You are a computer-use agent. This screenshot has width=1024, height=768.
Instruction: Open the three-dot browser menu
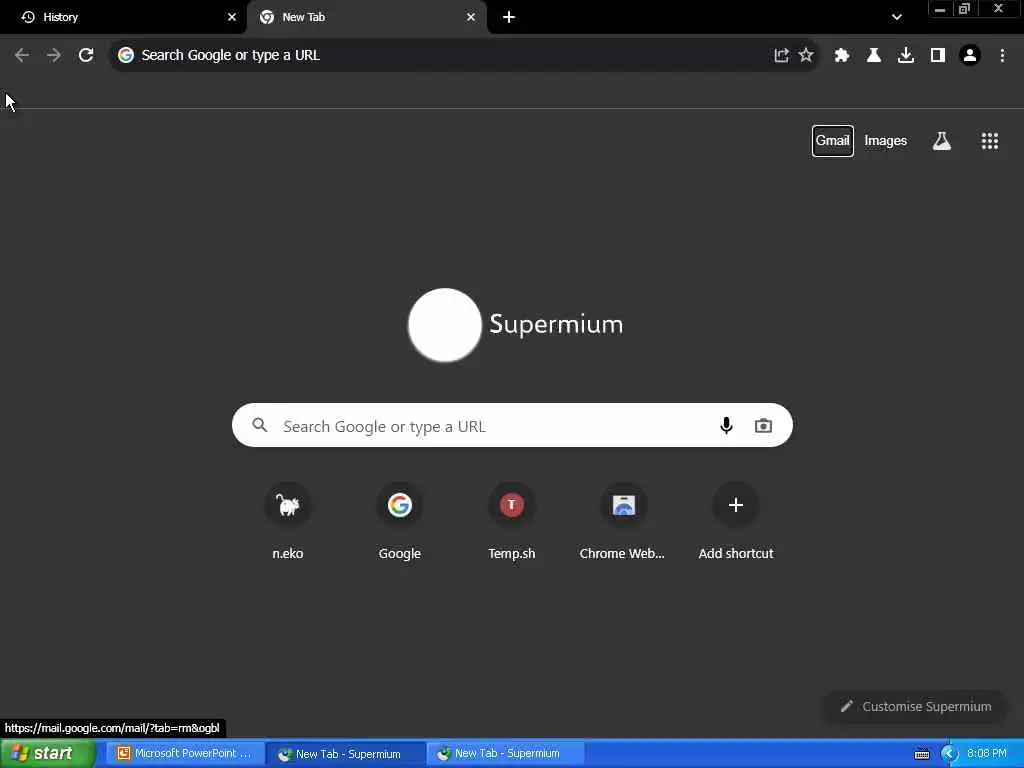1002,55
